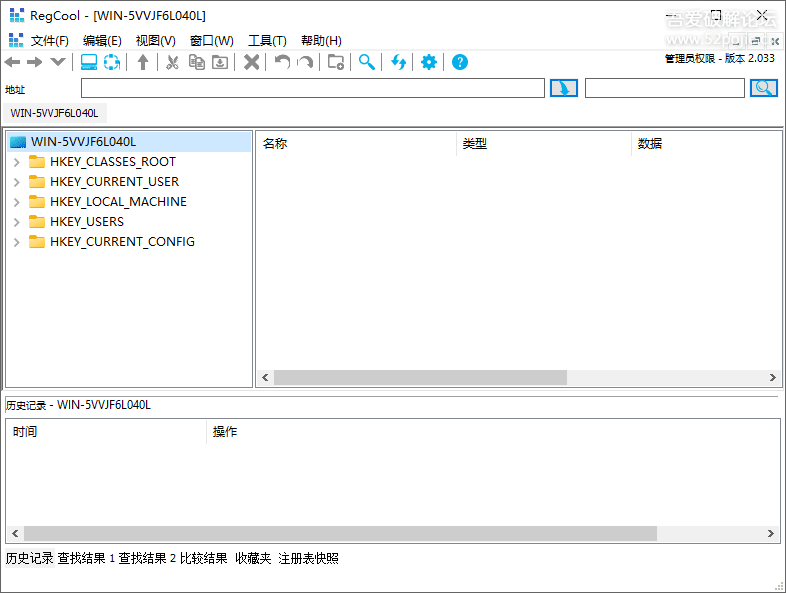
Task: Switch to the 比较结果 tab
Action: (x=204, y=558)
